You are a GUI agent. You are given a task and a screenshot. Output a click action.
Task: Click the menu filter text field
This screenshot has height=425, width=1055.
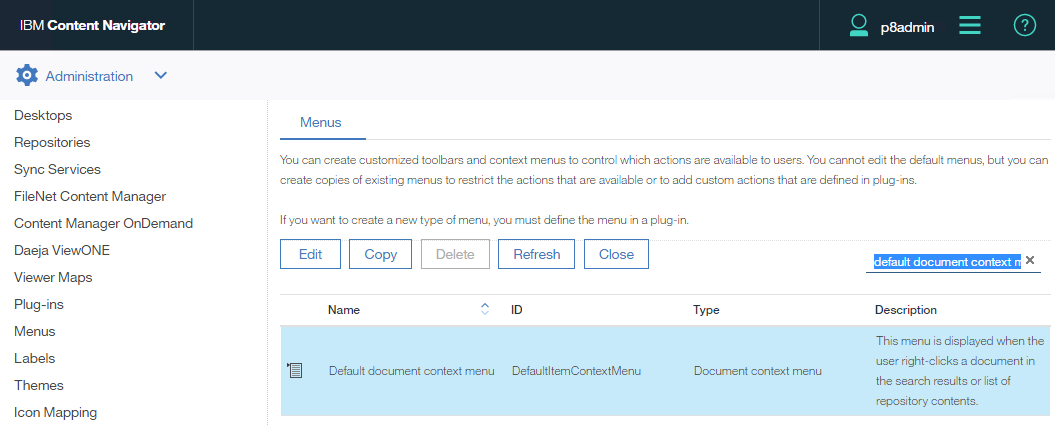pyautogui.click(x=946, y=261)
